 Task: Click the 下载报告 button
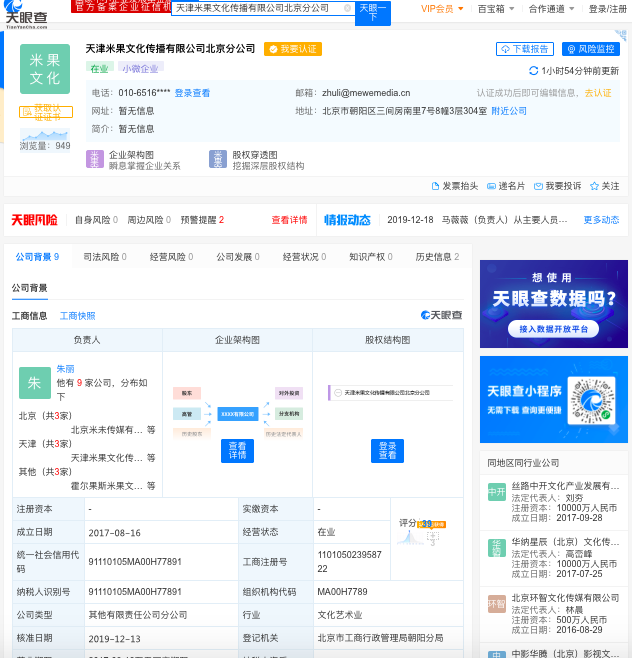525,49
